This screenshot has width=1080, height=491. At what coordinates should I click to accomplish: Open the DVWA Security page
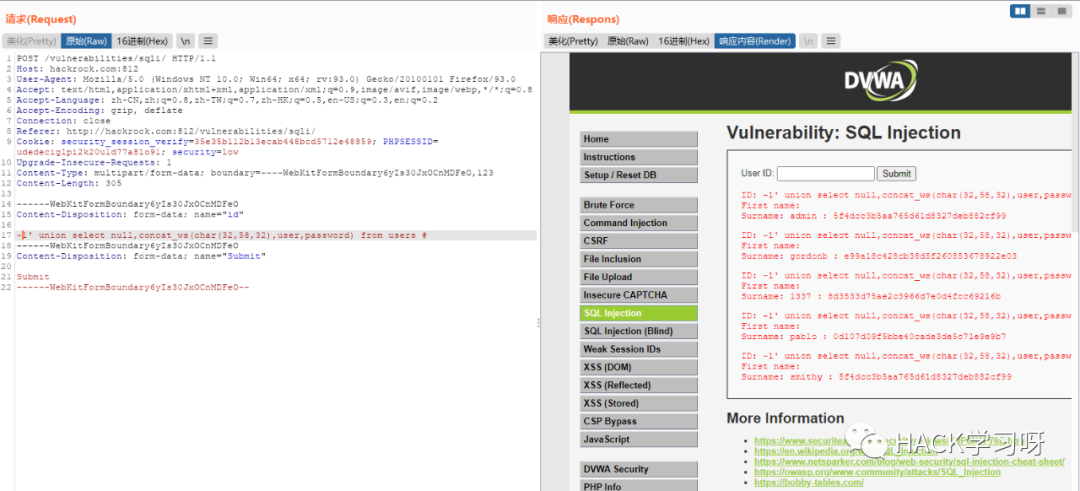point(638,469)
